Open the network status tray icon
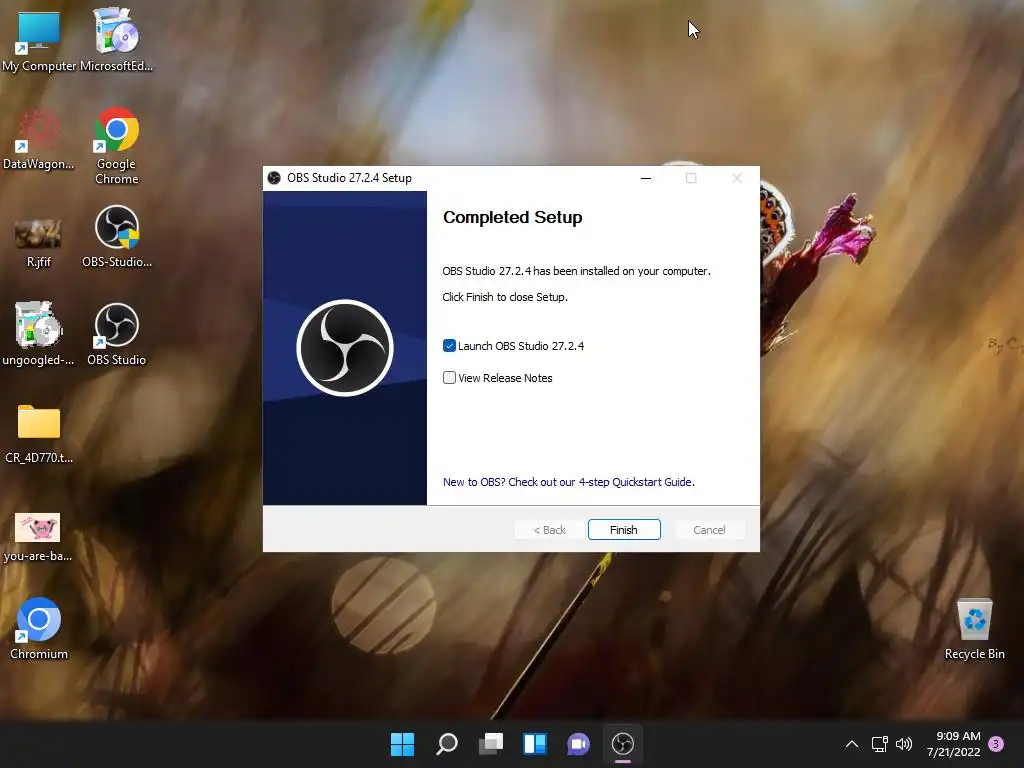The width and height of the screenshot is (1024, 768). [x=880, y=744]
